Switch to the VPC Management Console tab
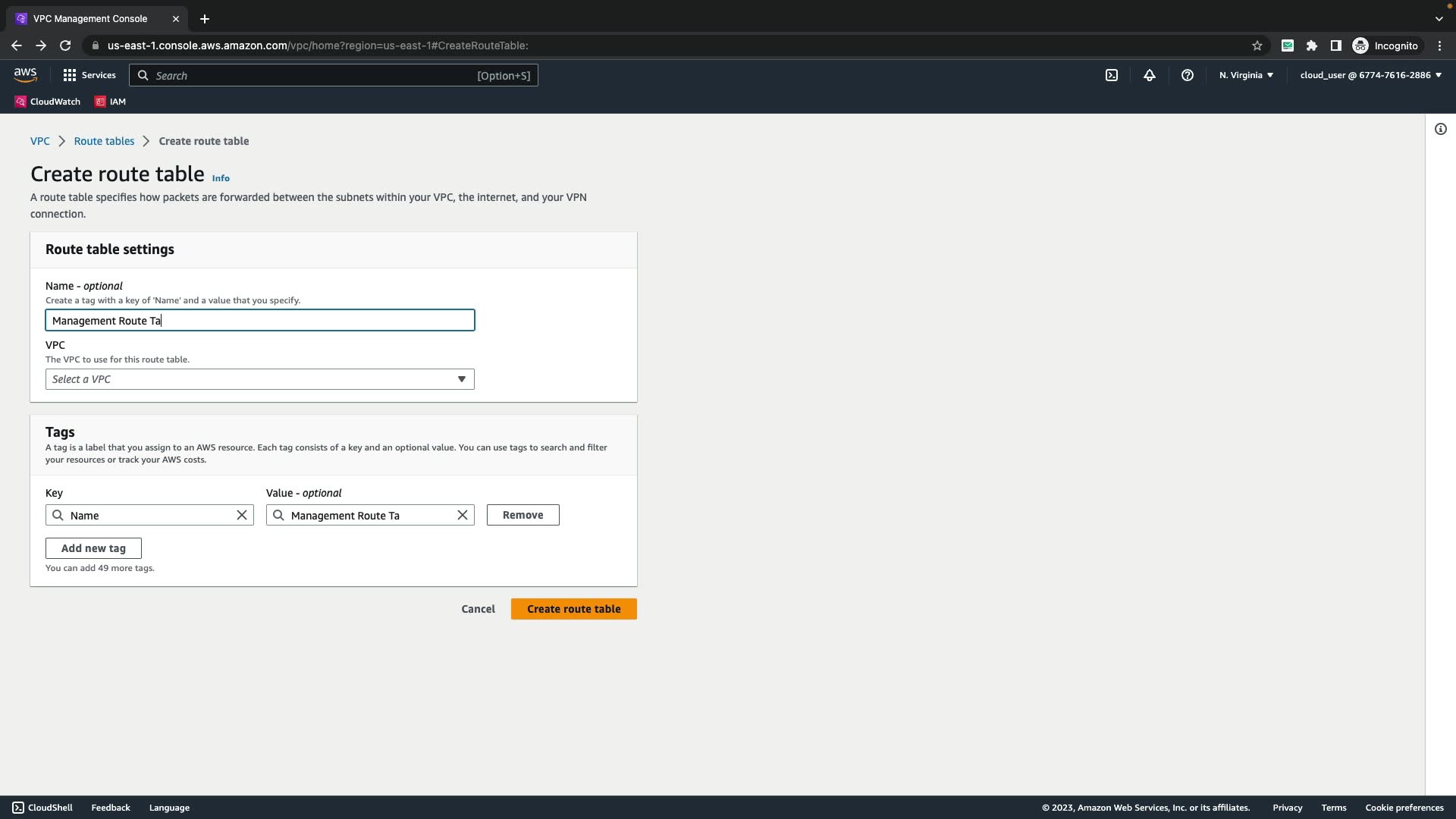Screen dimensions: 1456x819 click(90, 19)
